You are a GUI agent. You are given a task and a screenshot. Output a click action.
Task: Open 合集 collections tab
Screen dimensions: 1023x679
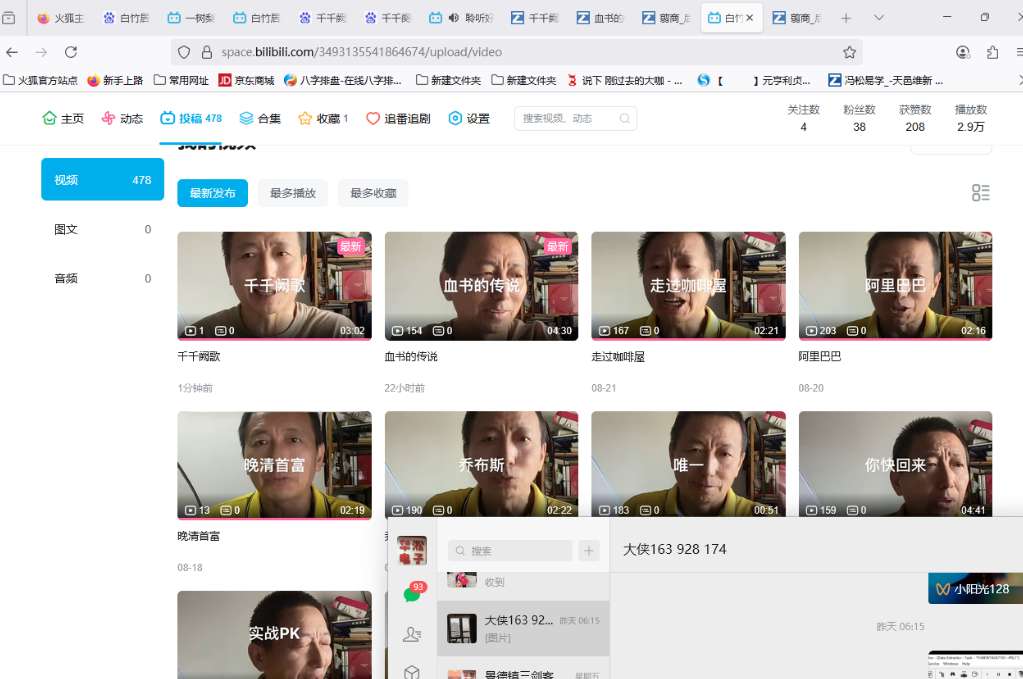coord(260,118)
